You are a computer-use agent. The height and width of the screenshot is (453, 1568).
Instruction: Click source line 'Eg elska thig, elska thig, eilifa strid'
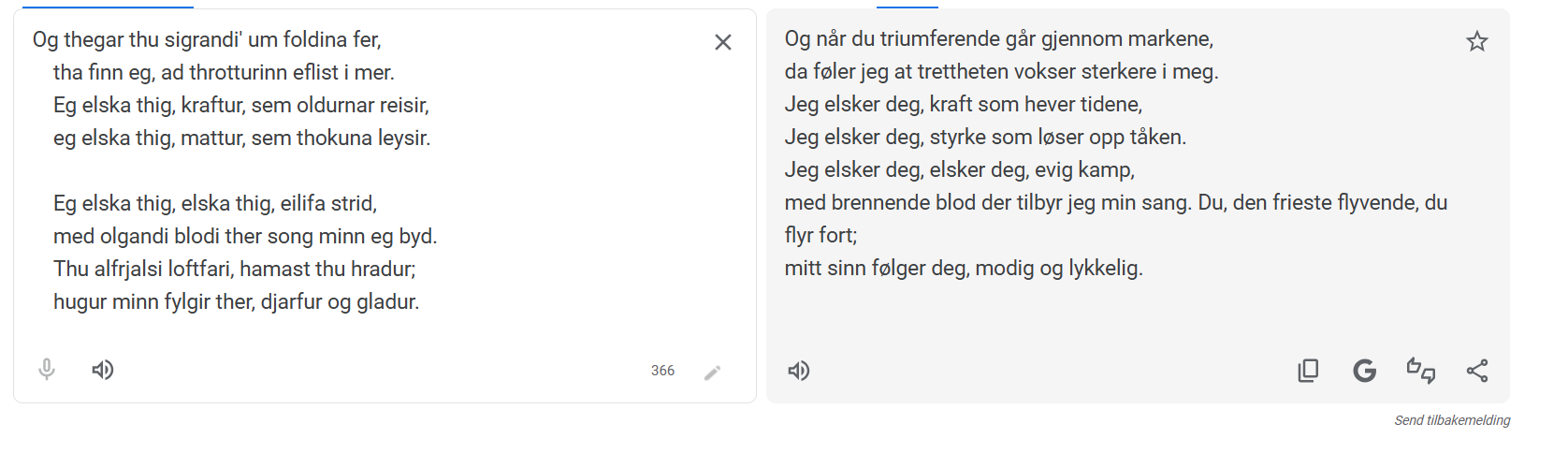[x=215, y=203]
